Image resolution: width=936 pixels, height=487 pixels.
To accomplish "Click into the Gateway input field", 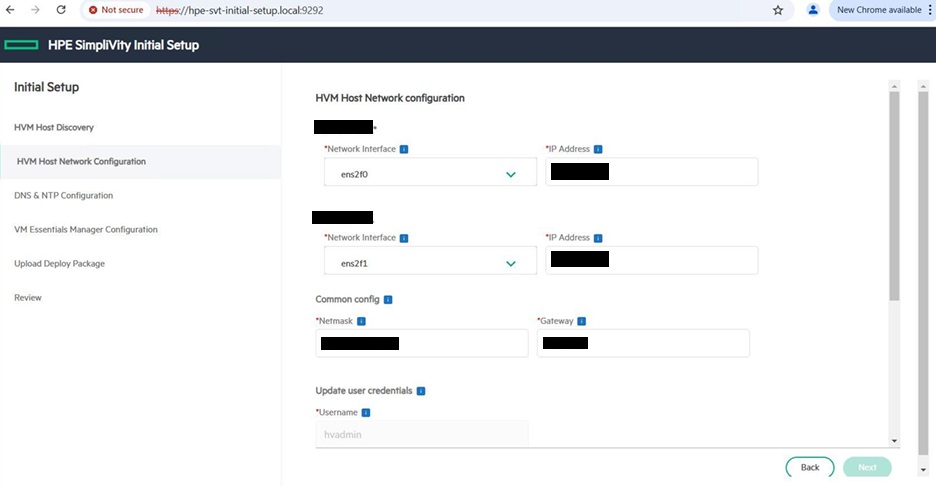I will pos(644,343).
